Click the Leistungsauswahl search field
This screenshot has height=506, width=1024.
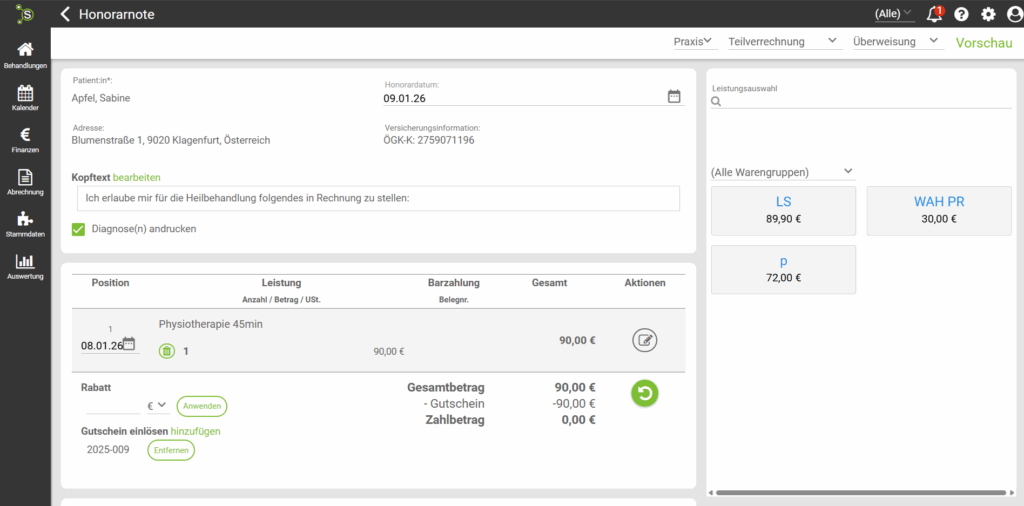[x=865, y=101]
